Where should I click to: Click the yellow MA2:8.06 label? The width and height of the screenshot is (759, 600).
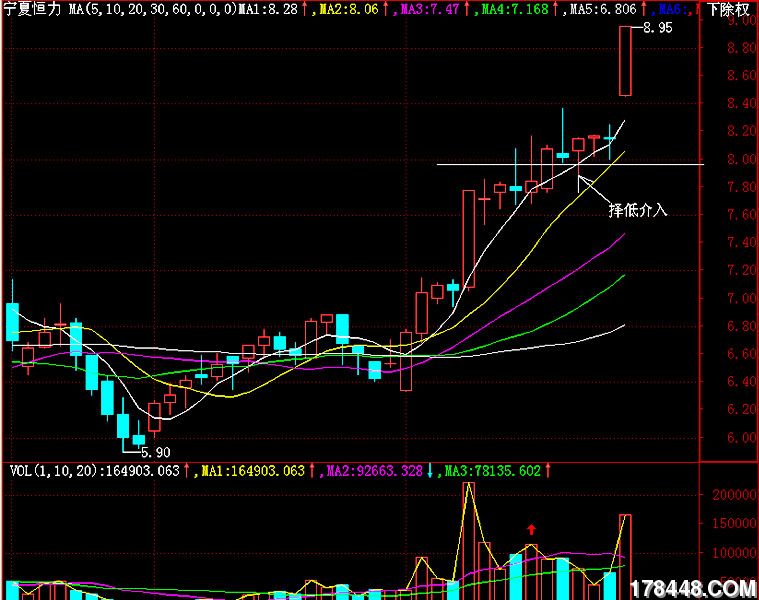pyautogui.click(x=349, y=9)
